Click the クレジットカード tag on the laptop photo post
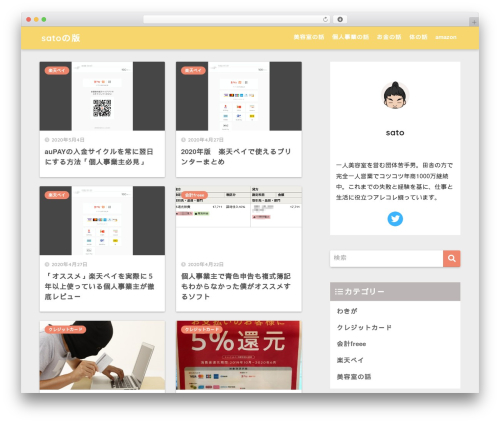This screenshot has height=423, width=500. [x=65, y=329]
